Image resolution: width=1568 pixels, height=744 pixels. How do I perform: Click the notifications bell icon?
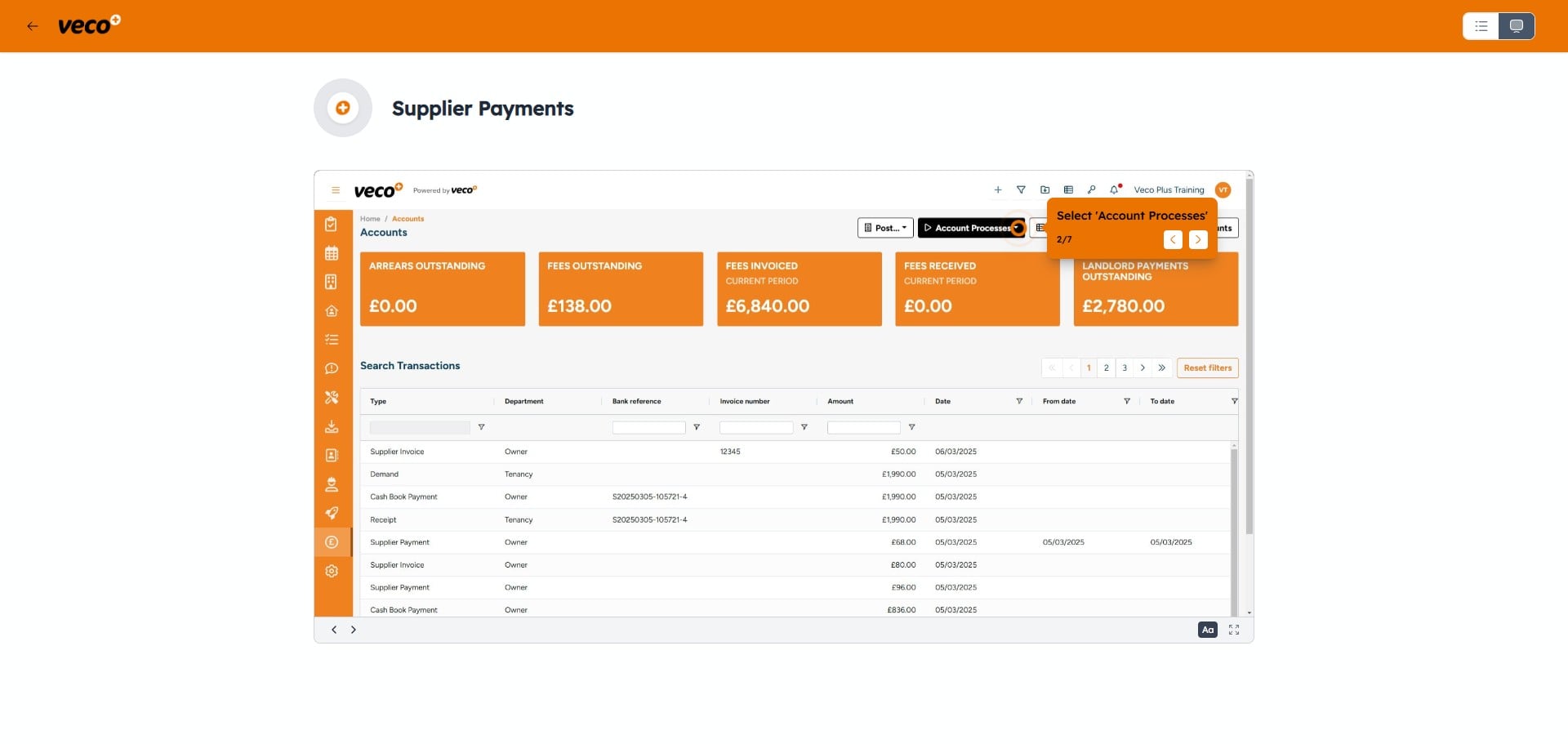pyautogui.click(x=1114, y=190)
